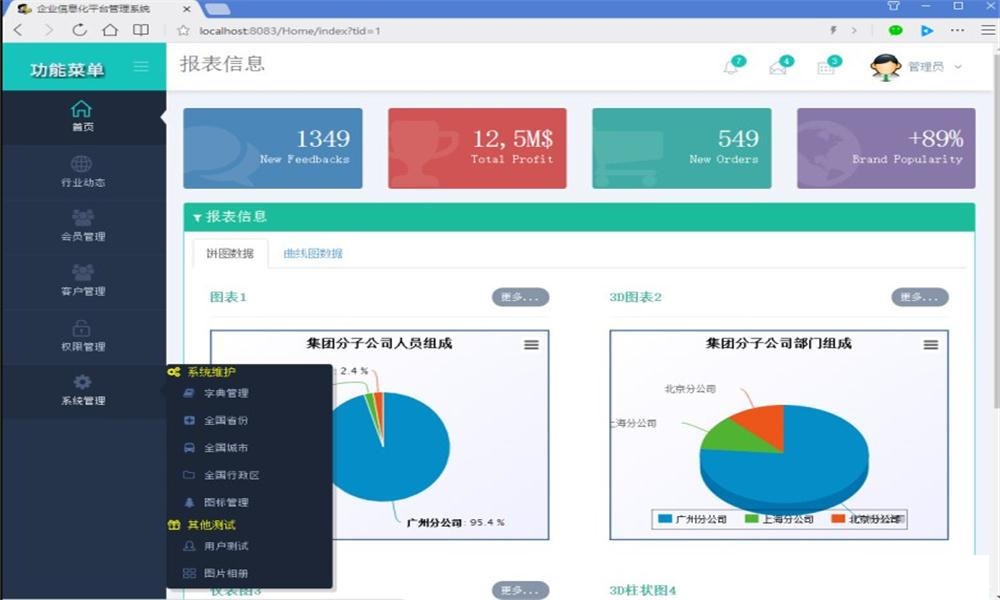Open the +89% Brand Popularity card
Image resolution: width=1000 pixels, height=600 pixels.
[886, 148]
